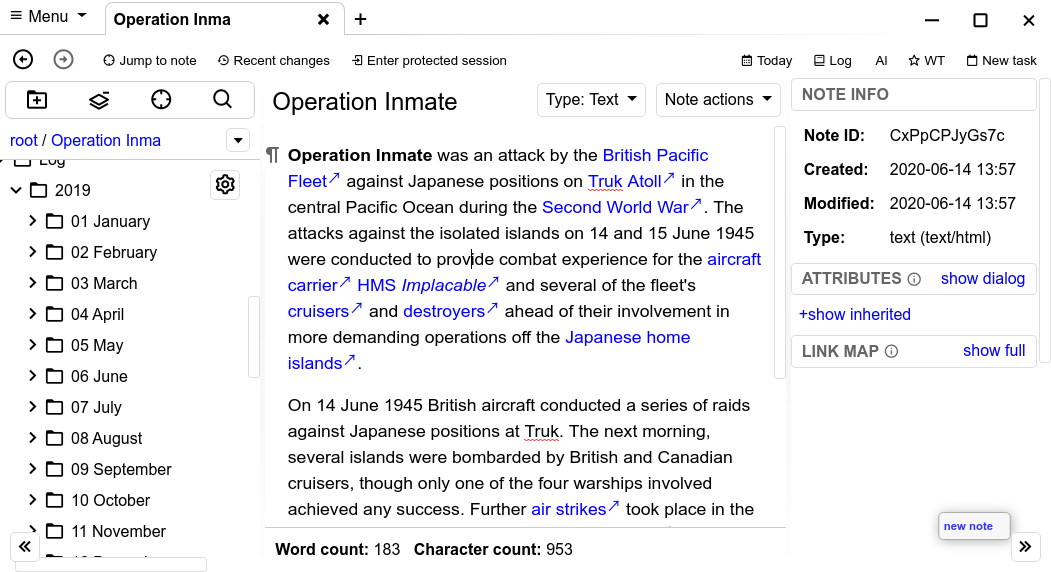Collapse the 2019 folder
The height and width of the screenshot is (572, 1051).
pyautogui.click(x=16, y=190)
